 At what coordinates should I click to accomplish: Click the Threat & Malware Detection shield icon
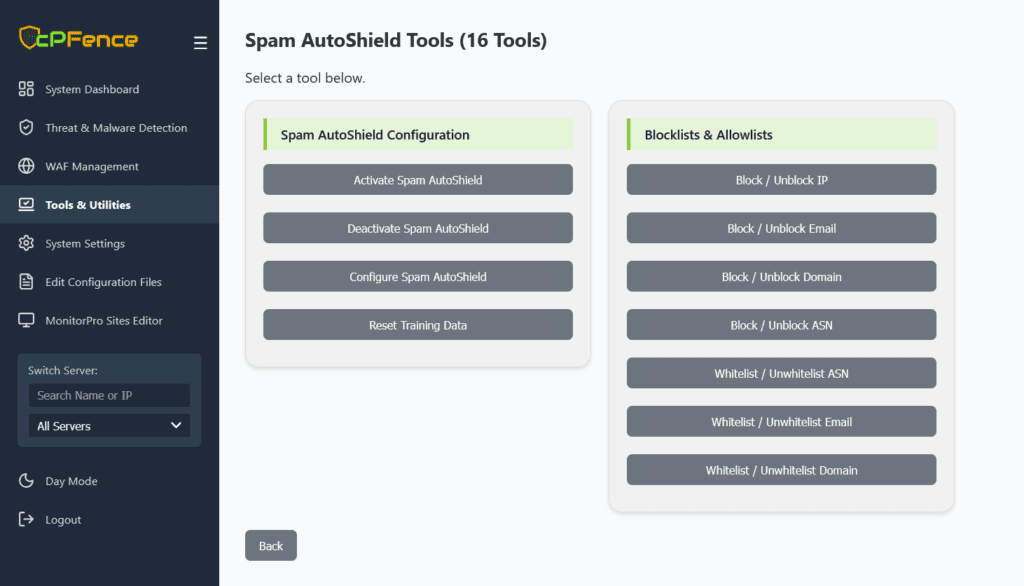pos(27,128)
